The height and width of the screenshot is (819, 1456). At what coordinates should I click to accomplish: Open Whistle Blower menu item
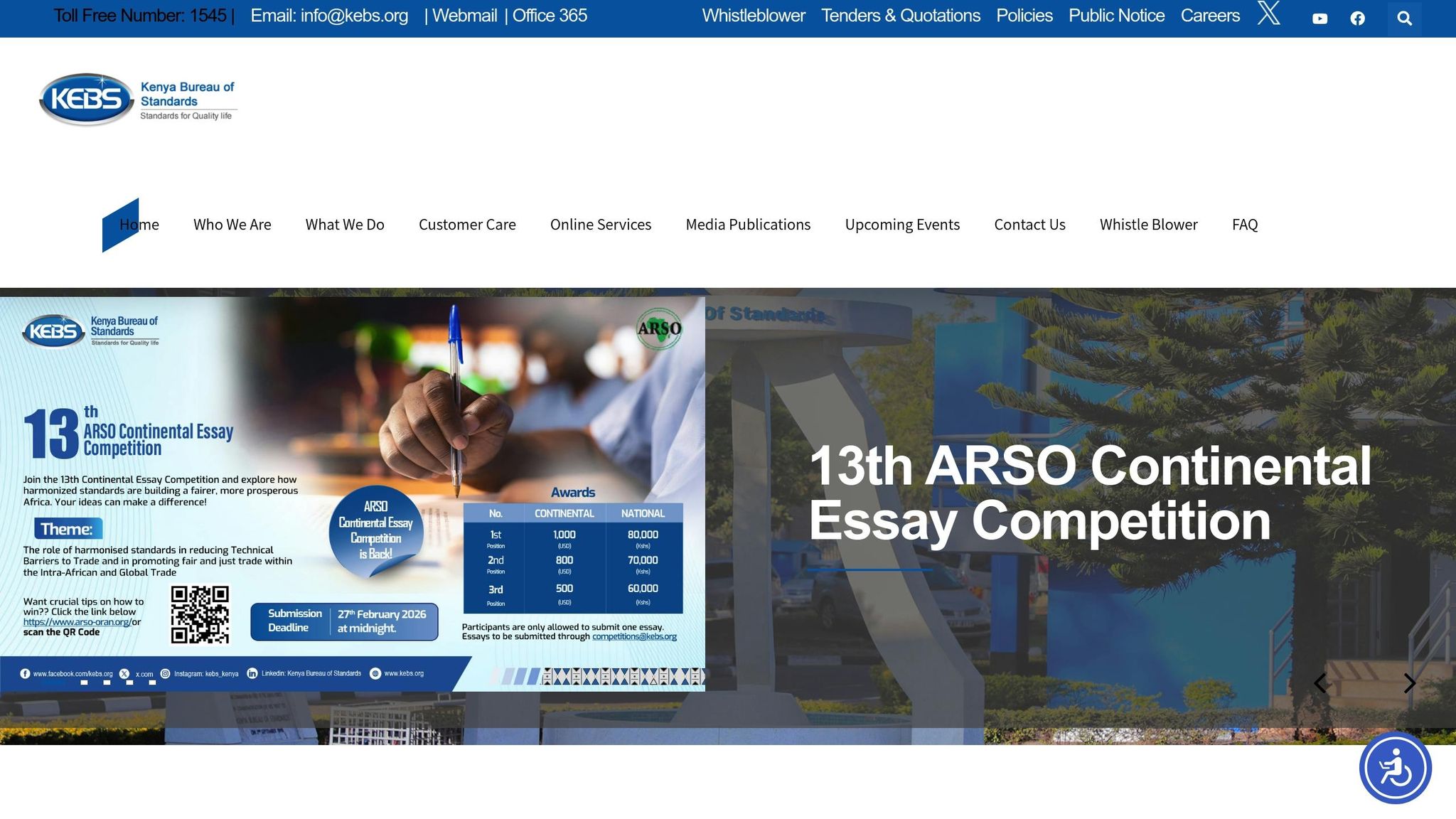1149,225
